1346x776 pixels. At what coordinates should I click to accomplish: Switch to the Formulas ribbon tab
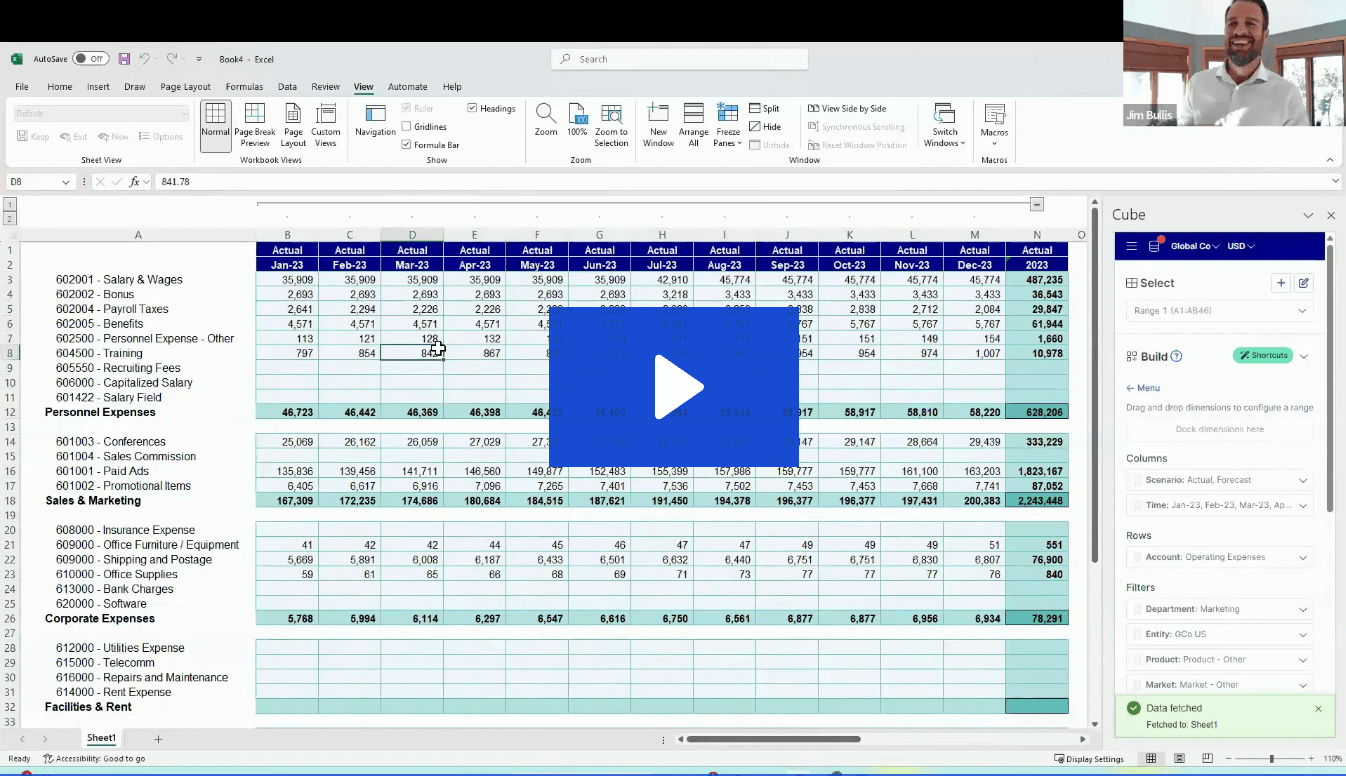pos(244,86)
